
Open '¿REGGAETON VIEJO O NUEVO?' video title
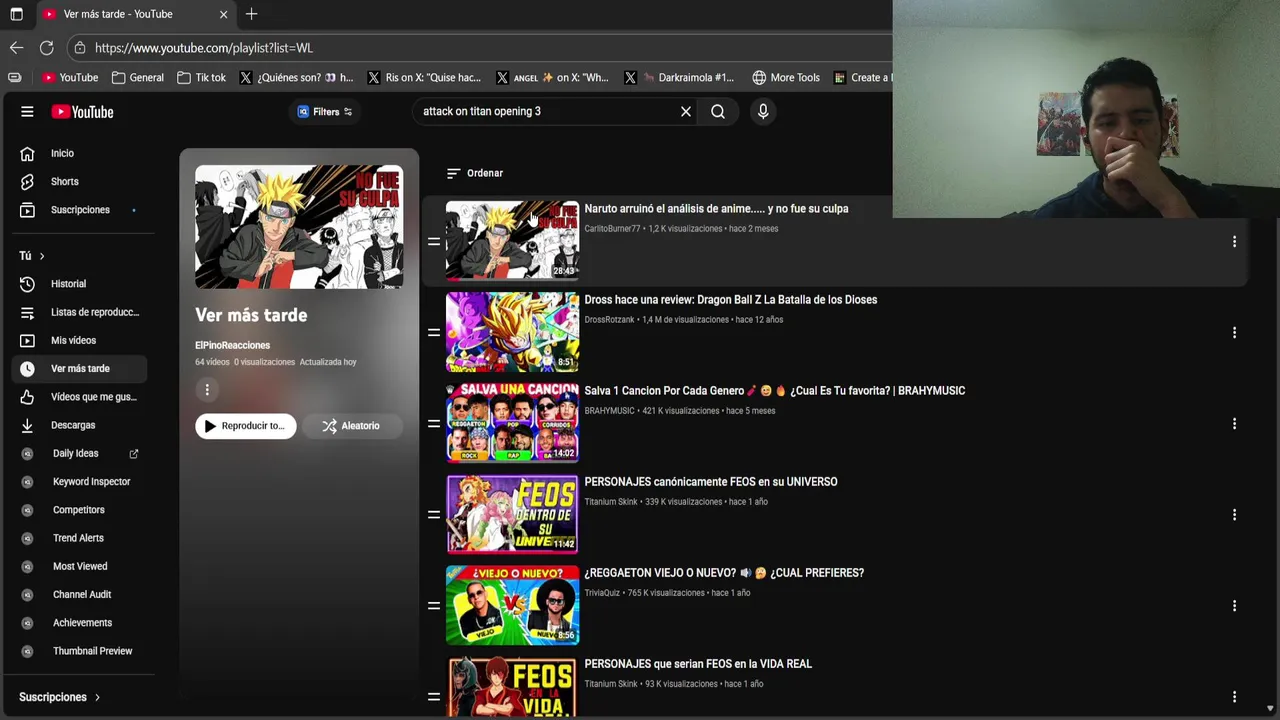pyautogui.click(x=724, y=573)
